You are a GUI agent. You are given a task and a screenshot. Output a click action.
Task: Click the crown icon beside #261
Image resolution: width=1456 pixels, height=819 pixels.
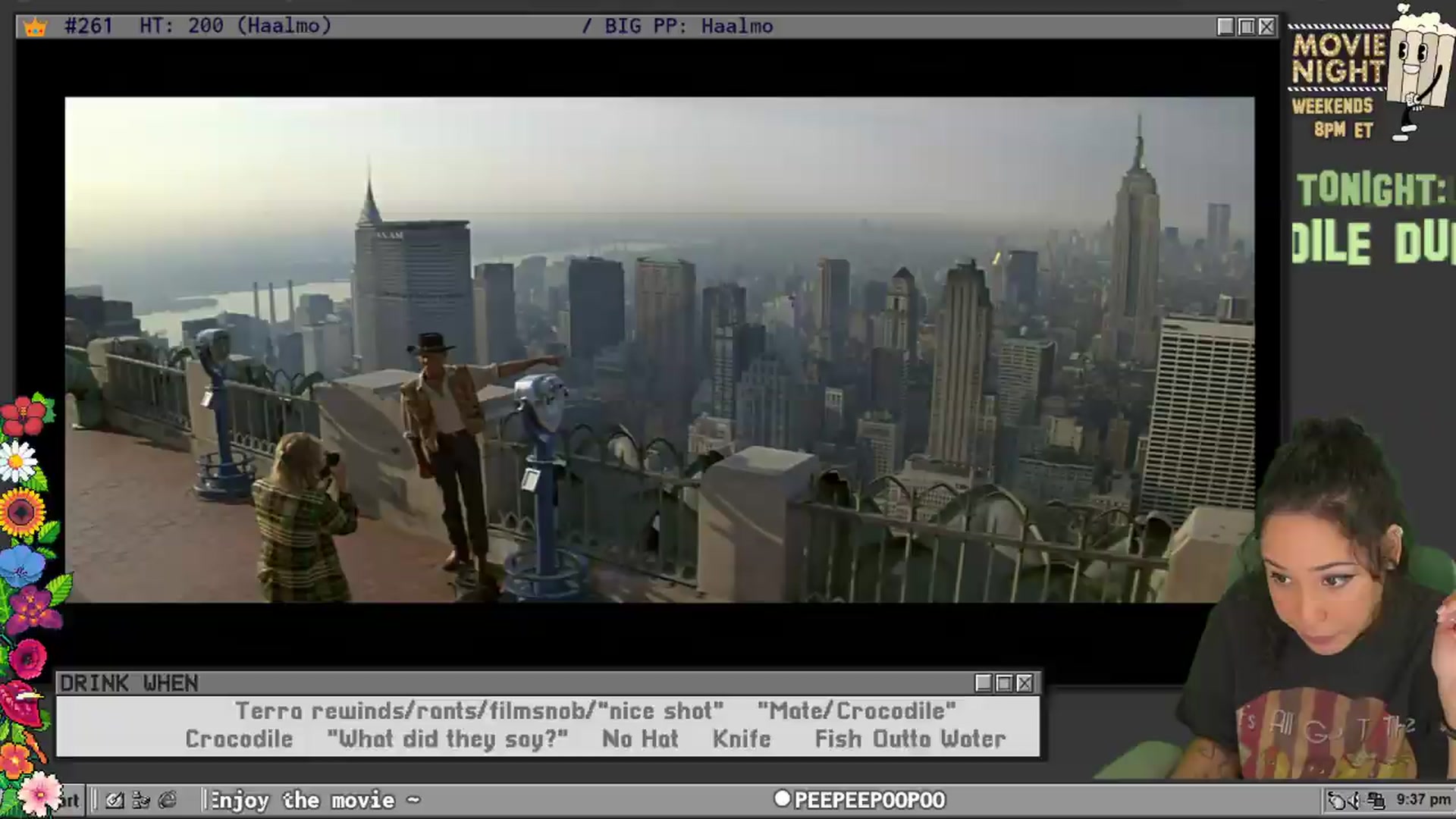(35, 27)
